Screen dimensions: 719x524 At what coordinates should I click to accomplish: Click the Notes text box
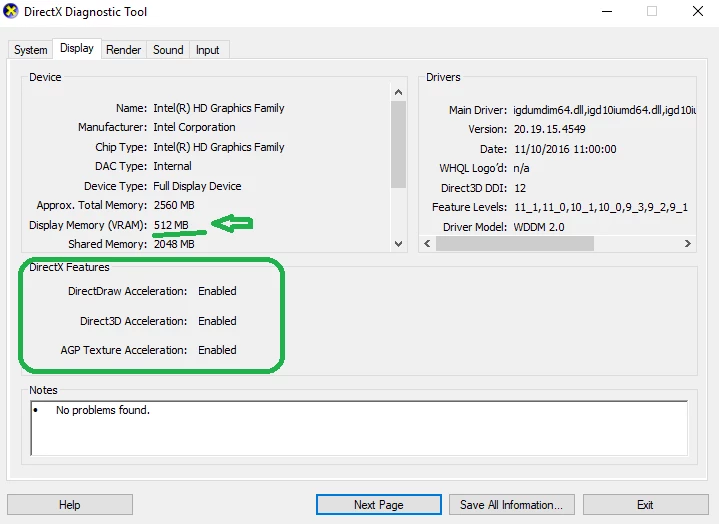coord(359,428)
